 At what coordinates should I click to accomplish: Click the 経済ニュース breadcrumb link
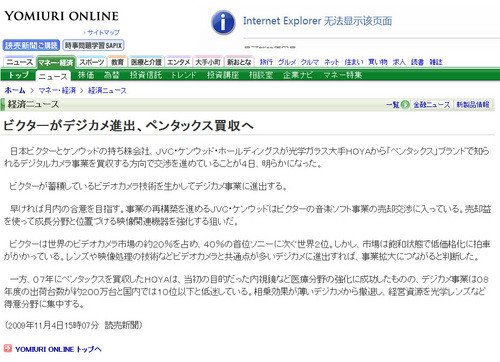(107, 90)
